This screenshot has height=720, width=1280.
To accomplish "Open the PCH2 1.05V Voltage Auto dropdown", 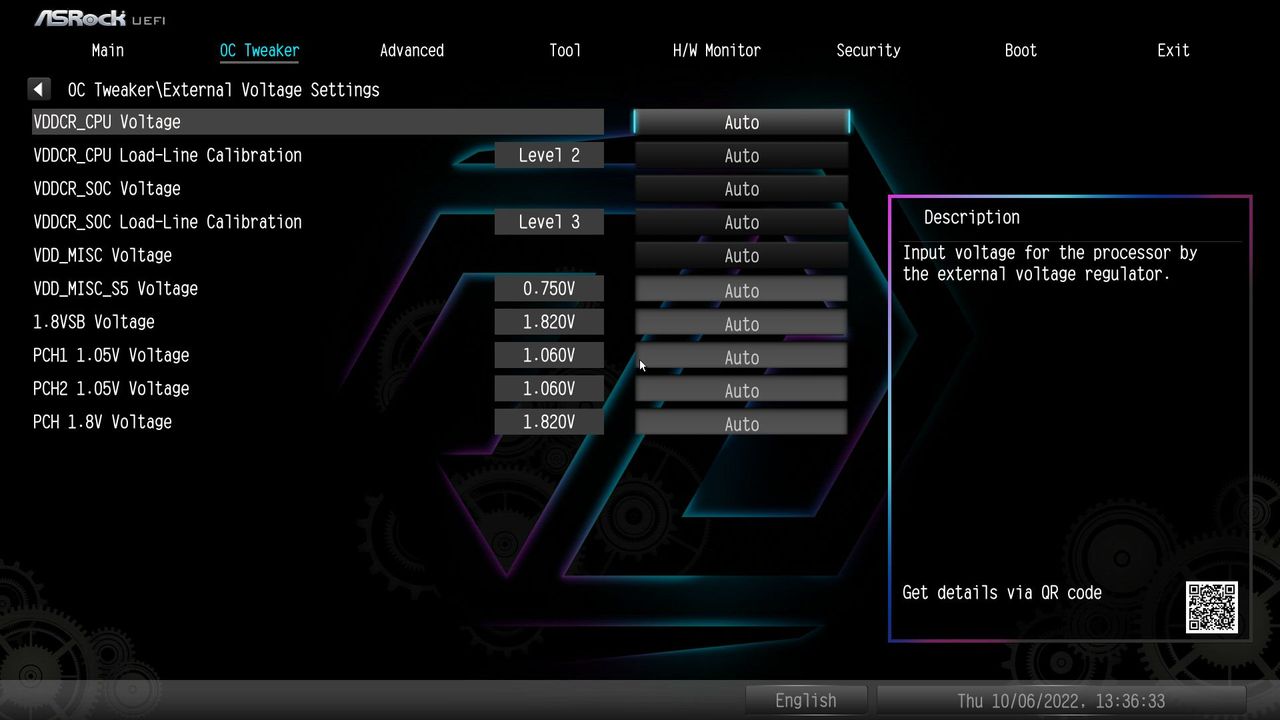I will (x=741, y=391).
